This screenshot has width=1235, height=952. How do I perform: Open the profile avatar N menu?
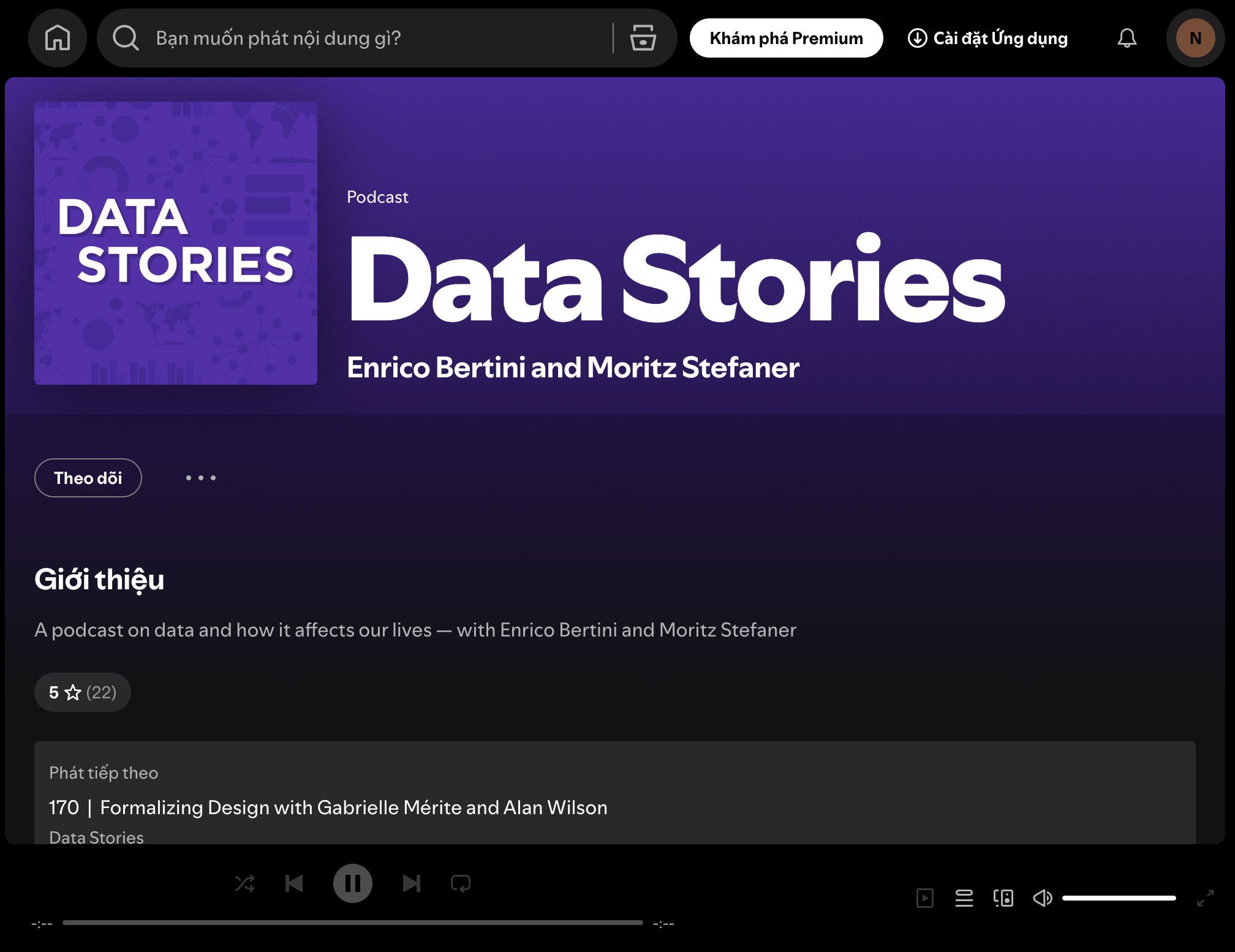[1195, 38]
